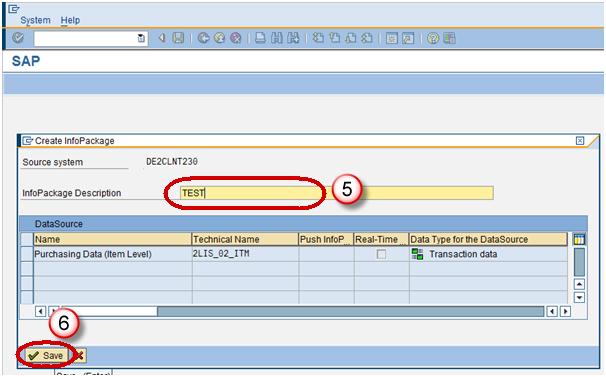Open the System menu
This screenshot has width=606, height=377.
click(35, 20)
